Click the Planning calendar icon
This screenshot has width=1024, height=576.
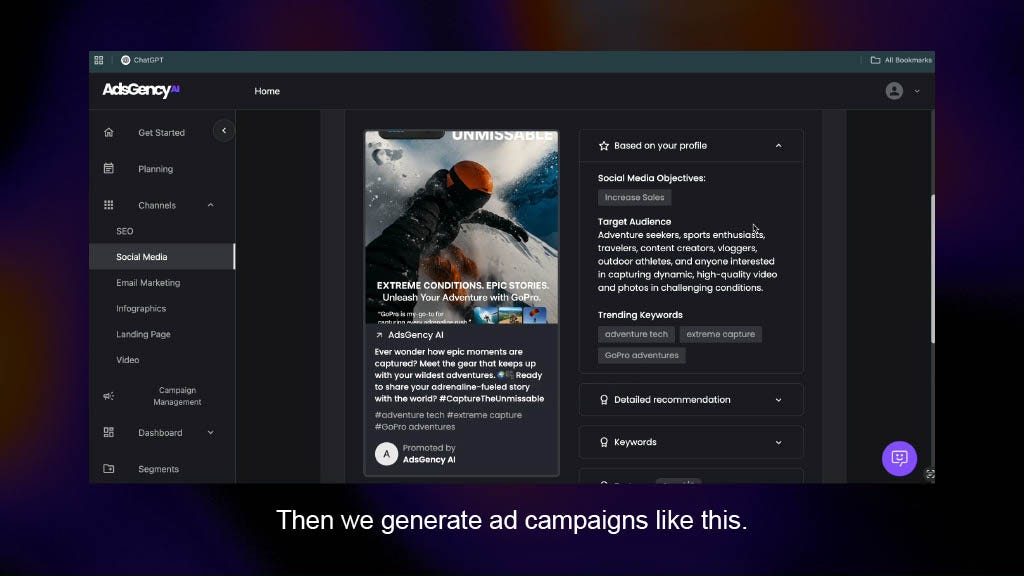click(109, 168)
